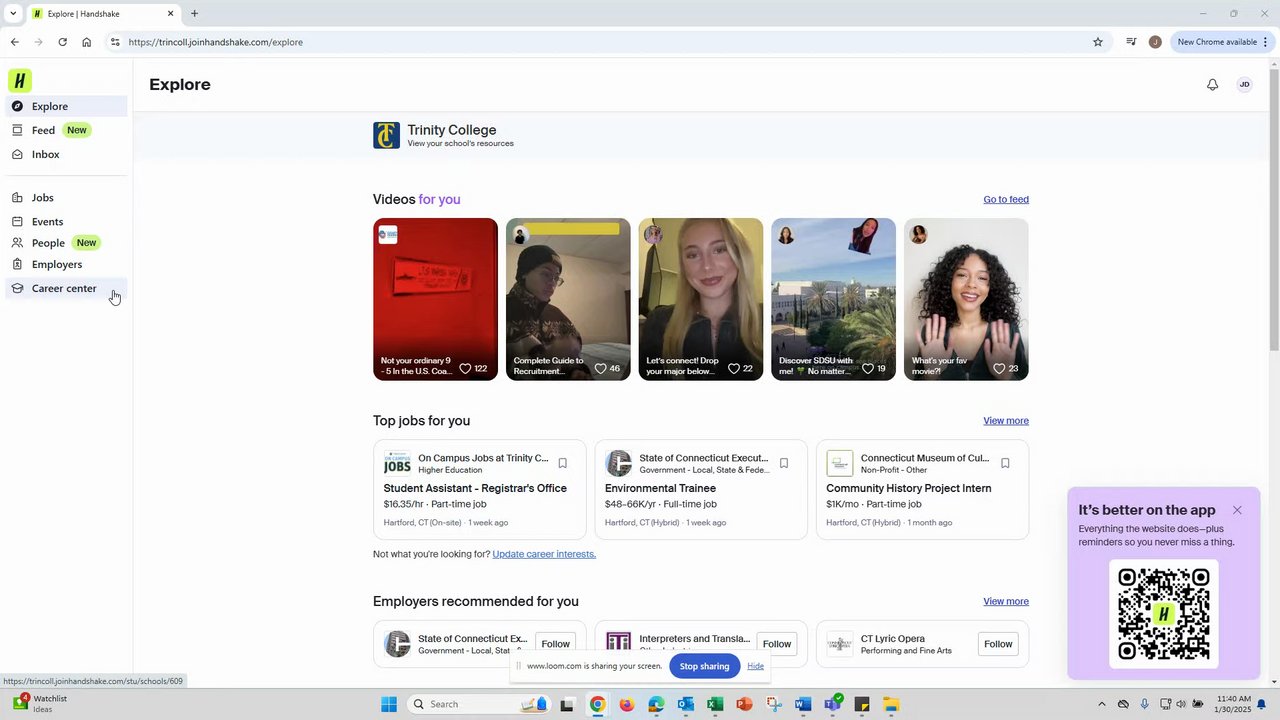Click the Stop sharing button

coord(704,666)
